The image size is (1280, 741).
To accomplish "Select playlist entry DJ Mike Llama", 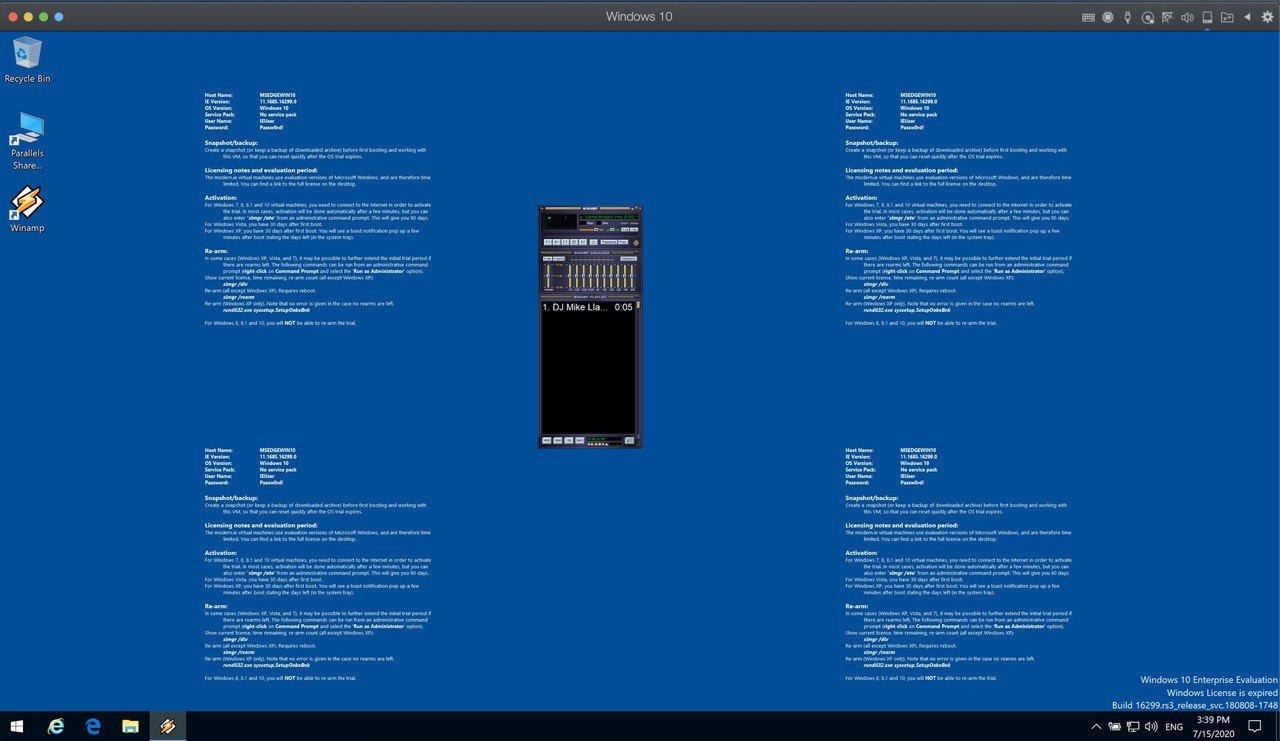I will pos(587,307).
